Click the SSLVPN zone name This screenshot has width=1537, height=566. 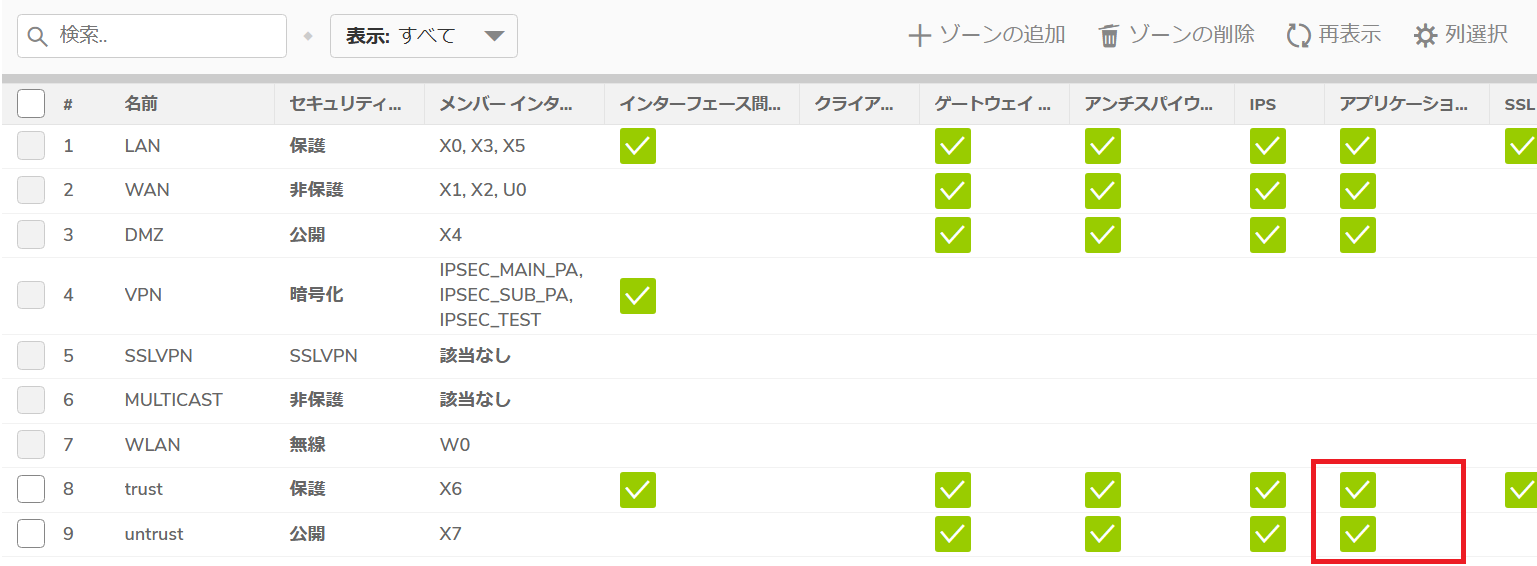coord(159,356)
